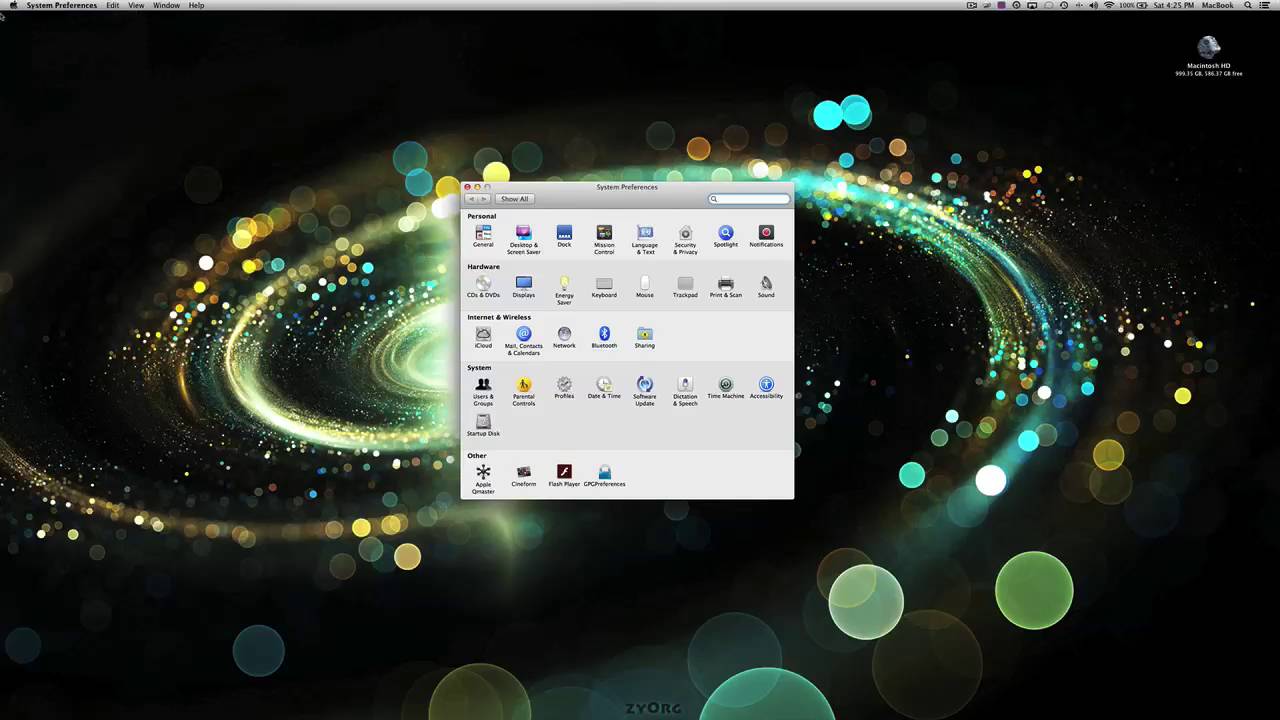1280x720 pixels.
Task: Click the back arrow in toolbar
Action: tap(471, 199)
